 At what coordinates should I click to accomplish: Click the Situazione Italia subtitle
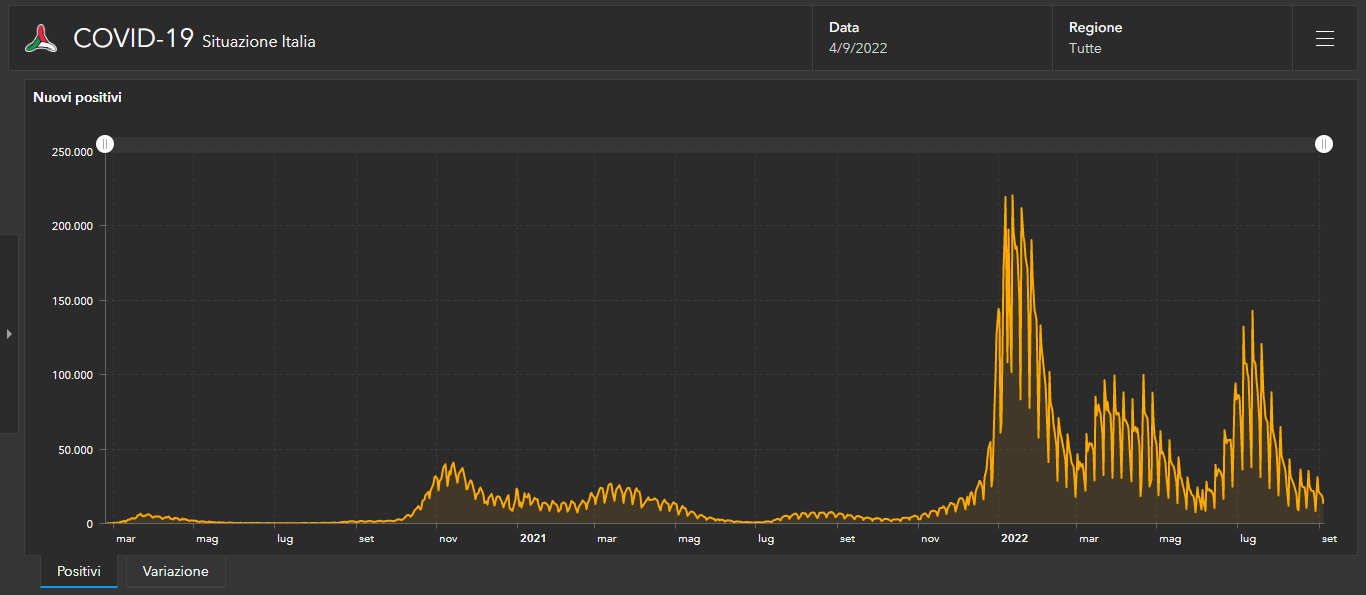259,42
